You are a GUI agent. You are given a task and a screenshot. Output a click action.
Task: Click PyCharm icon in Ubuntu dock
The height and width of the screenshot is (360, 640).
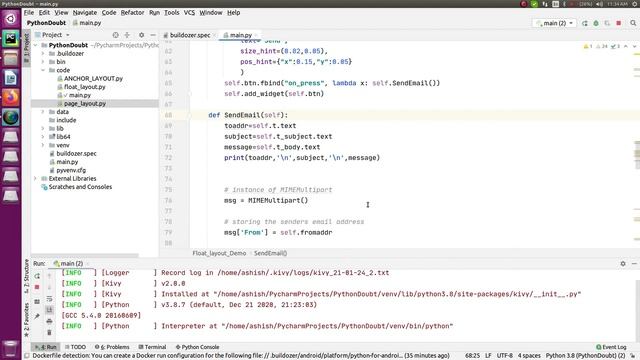(x=11, y=38)
